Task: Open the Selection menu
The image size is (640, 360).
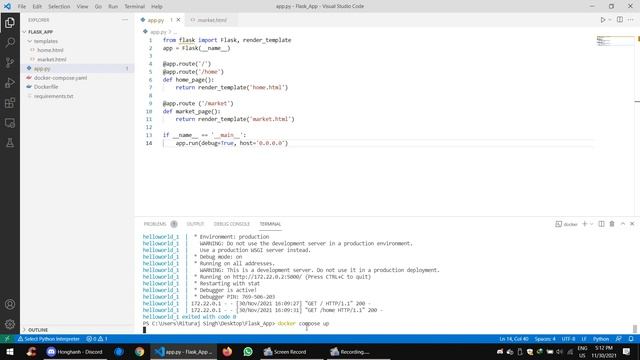Action: pos(59,6)
